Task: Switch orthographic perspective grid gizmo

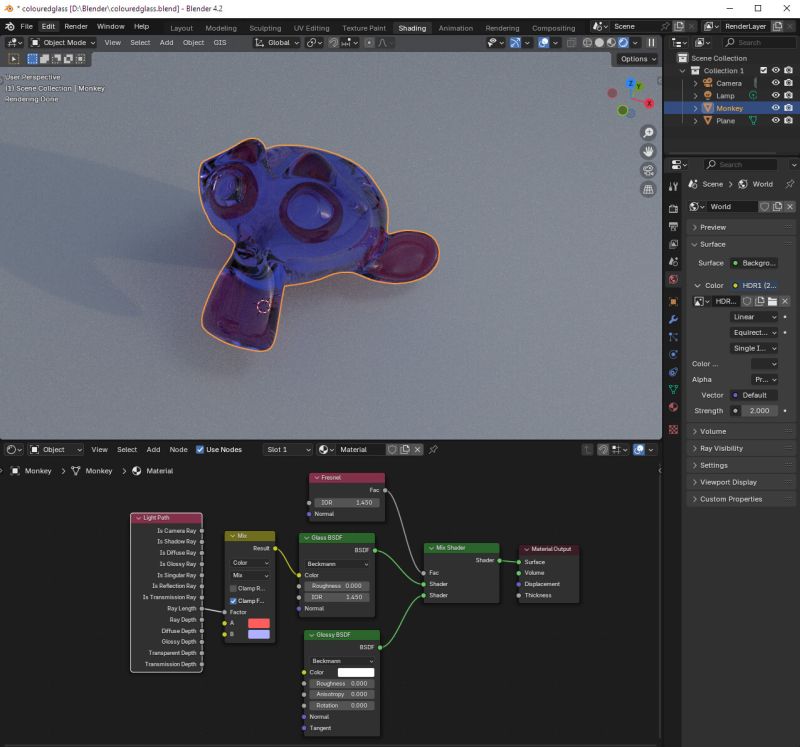Action: coord(648,189)
